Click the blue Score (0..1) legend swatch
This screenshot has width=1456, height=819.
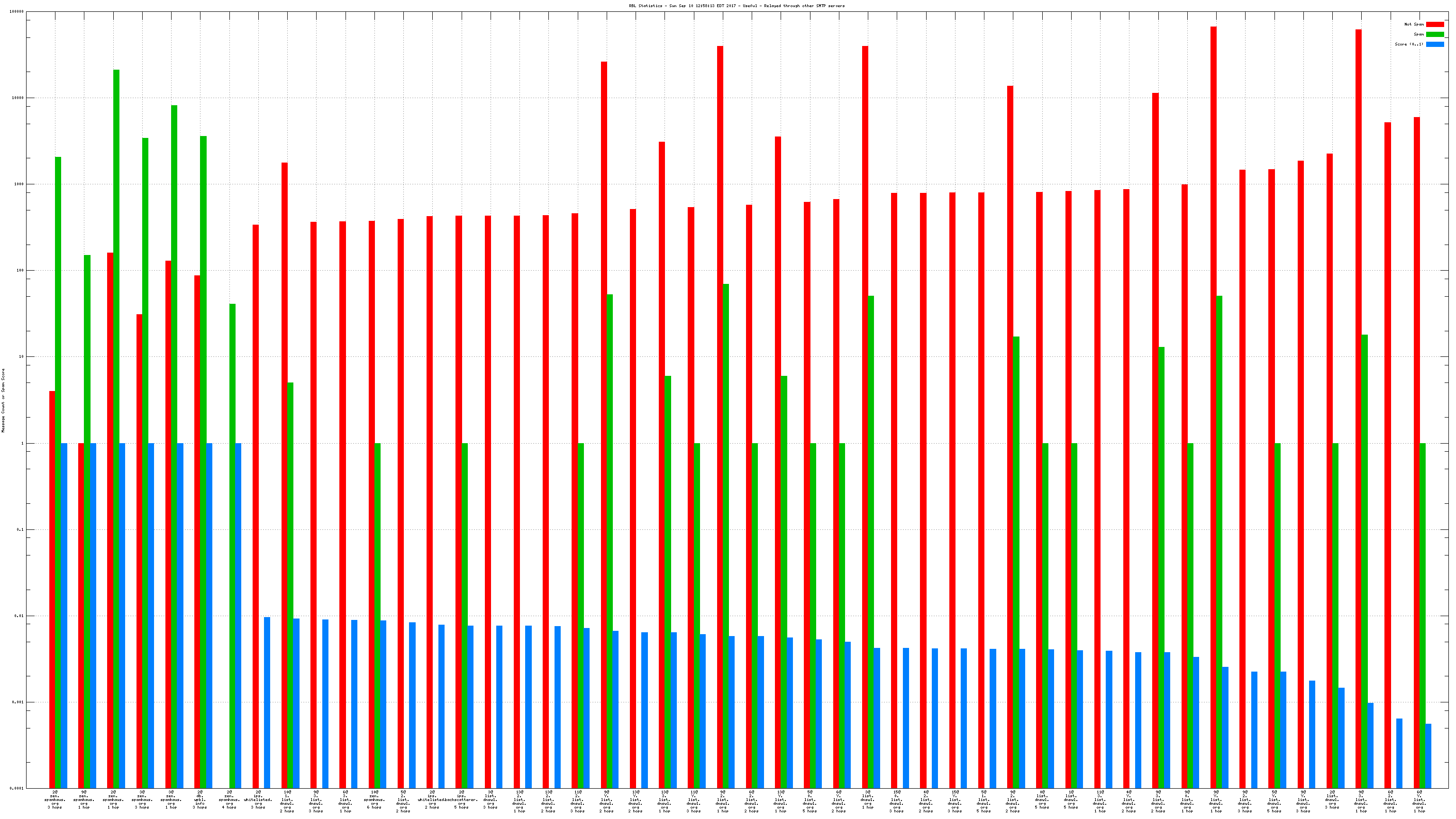(1435, 44)
